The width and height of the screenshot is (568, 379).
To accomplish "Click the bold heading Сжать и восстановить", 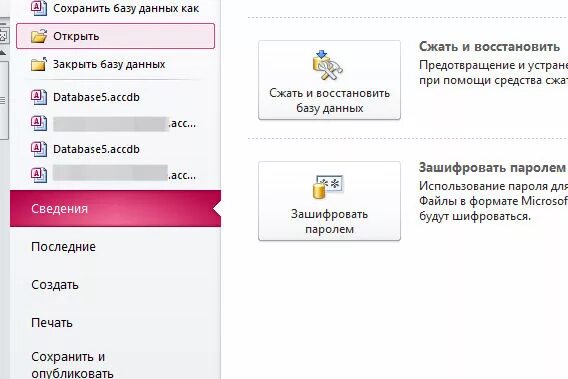I will click(489, 47).
